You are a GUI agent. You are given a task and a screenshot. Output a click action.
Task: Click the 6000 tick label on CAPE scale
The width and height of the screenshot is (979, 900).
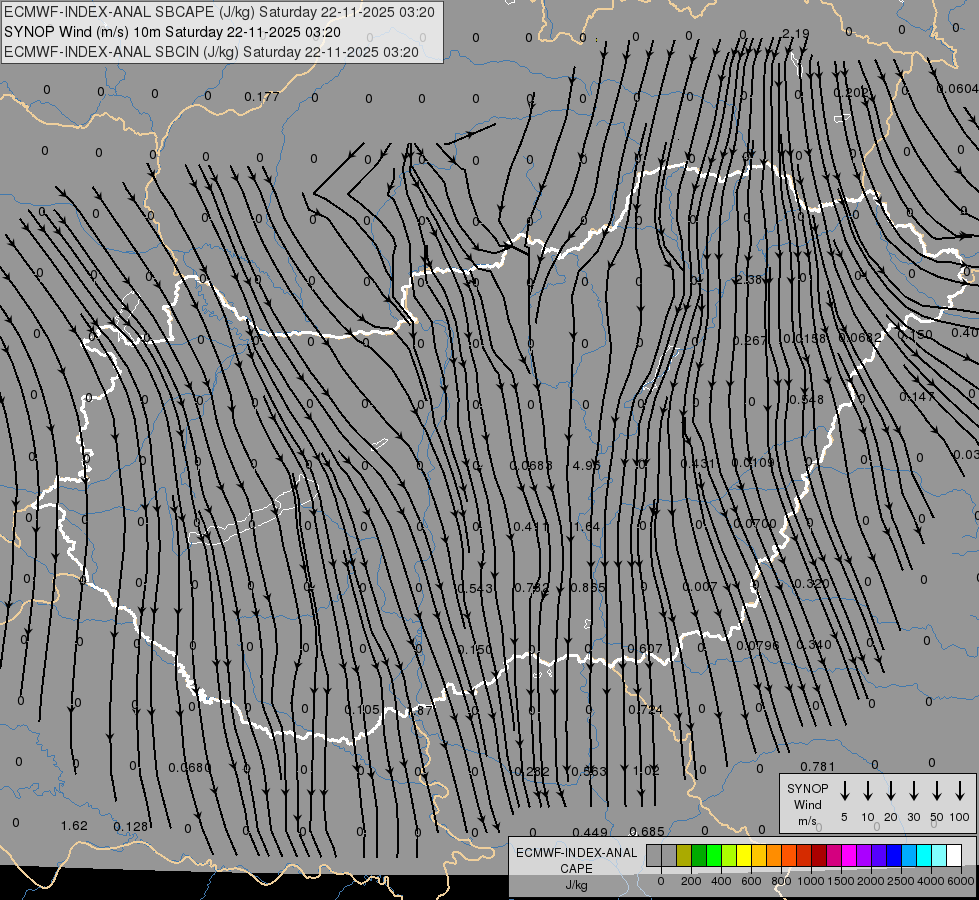coord(960,881)
